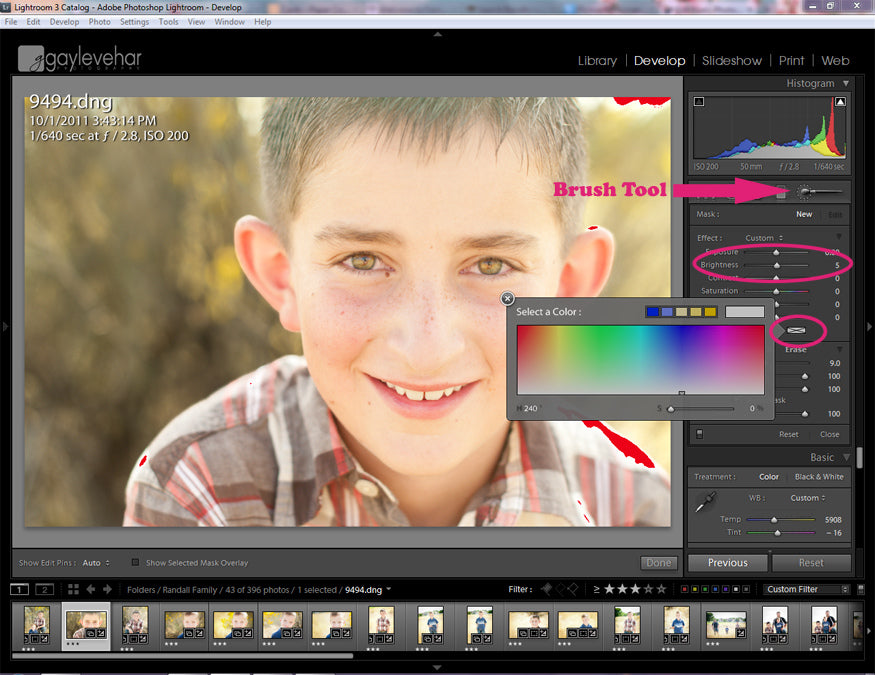
Task: Open the Photo menu
Action: tap(100, 21)
